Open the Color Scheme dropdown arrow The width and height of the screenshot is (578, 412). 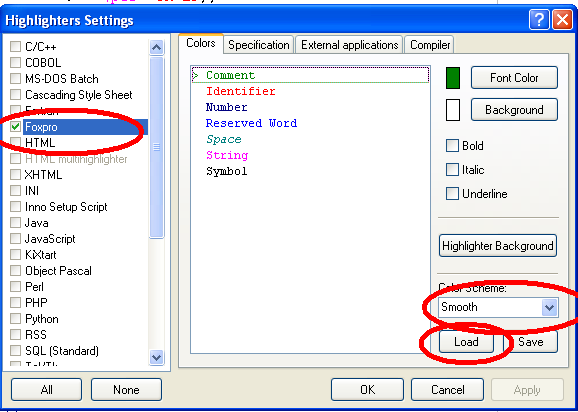point(549,307)
